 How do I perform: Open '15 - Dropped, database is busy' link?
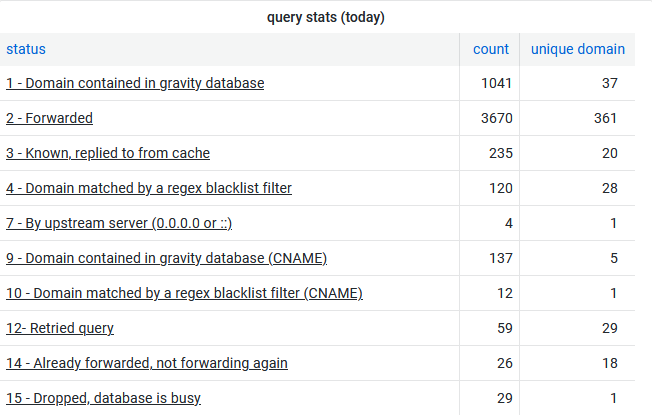point(104,398)
